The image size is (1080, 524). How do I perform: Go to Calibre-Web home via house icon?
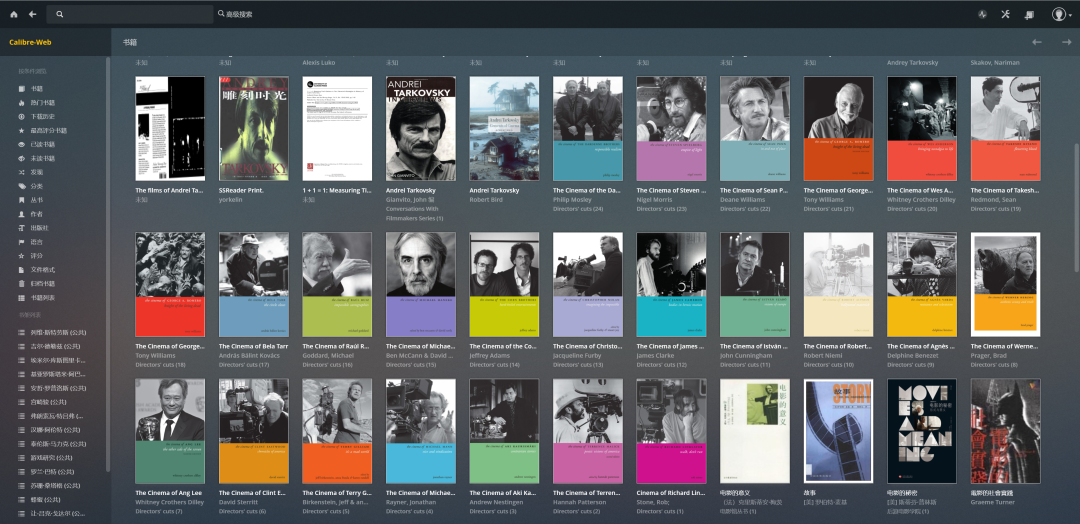14,14
